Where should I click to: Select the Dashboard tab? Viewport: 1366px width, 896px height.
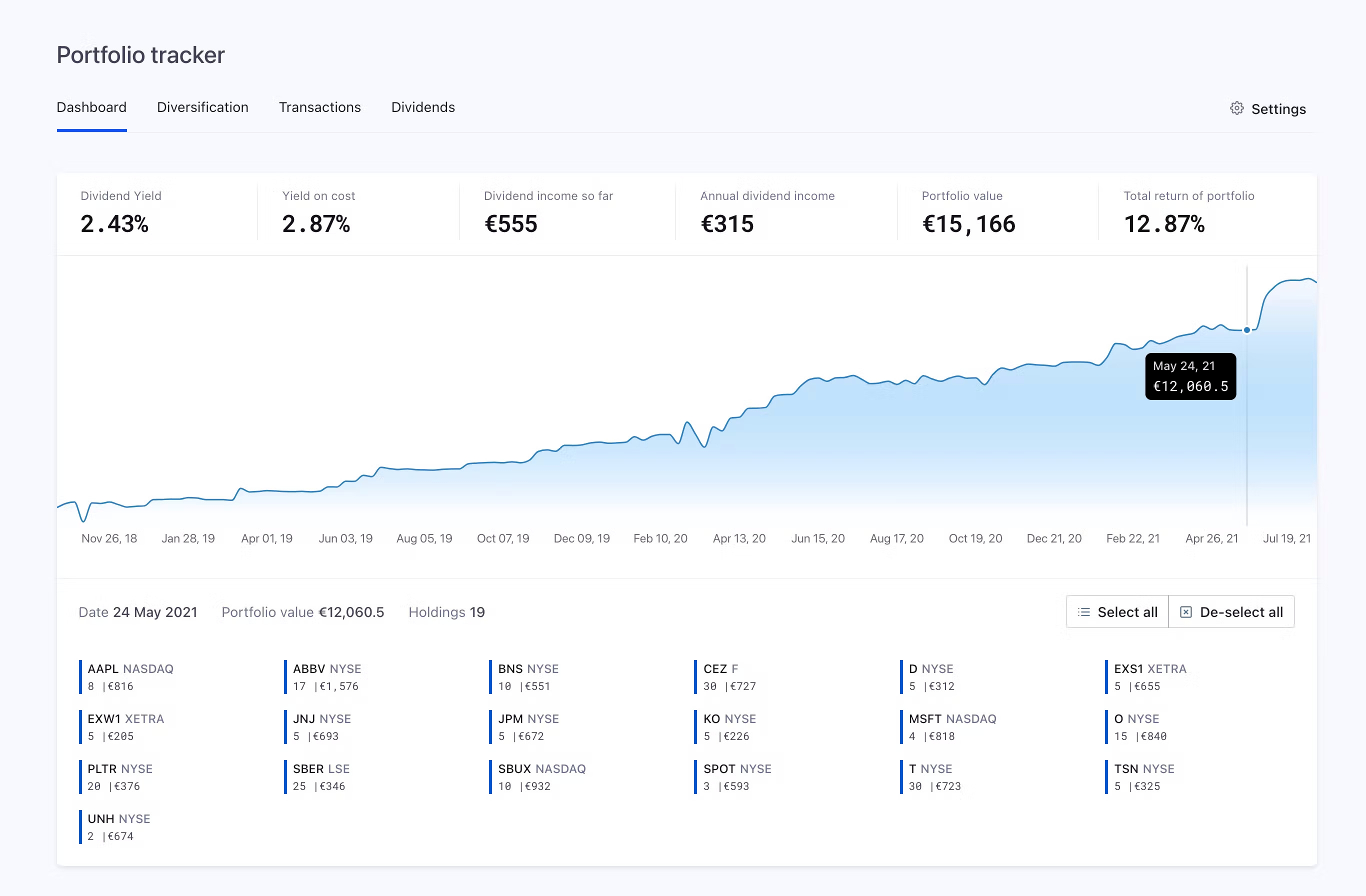(91, 107)
